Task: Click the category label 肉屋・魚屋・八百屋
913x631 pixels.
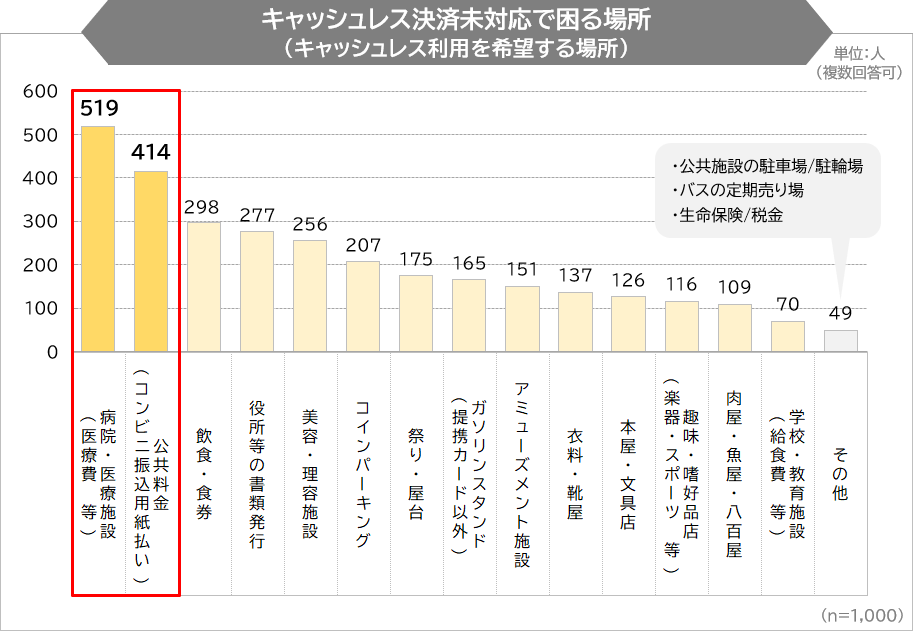Action: (x=735, y=473)
